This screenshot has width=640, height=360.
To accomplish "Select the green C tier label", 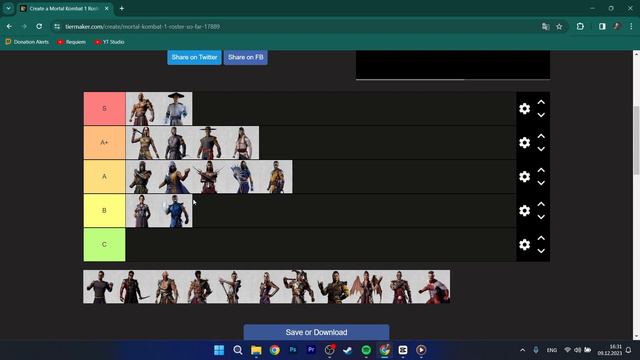I will pyautogui.click(x=104, y=244).
